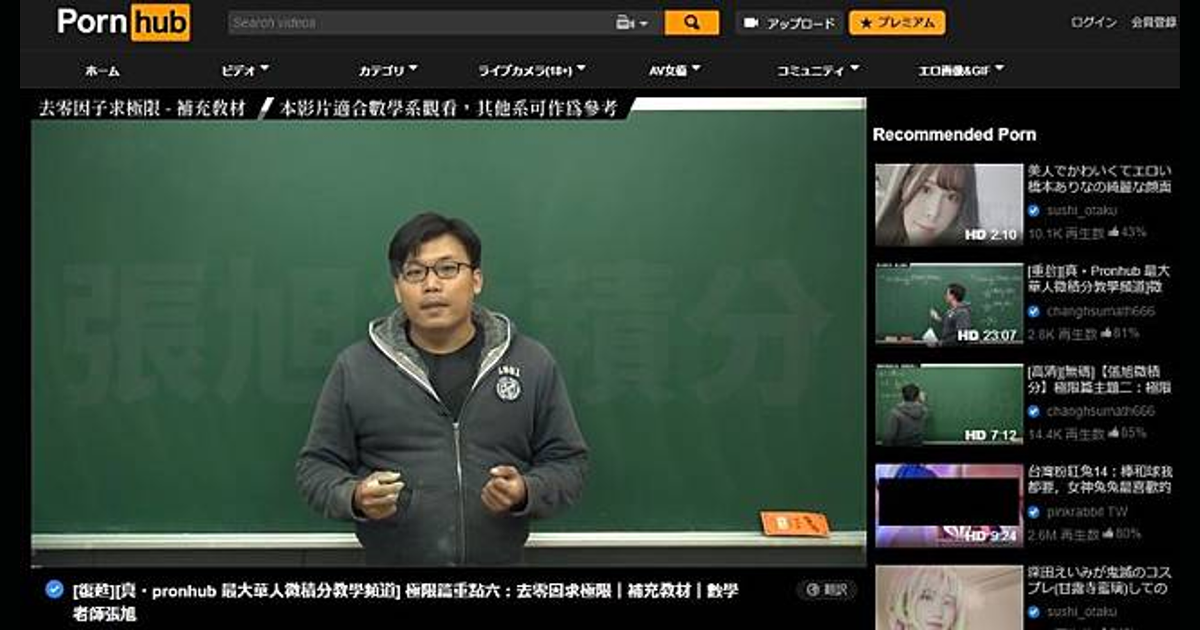The width and height of the screenshot is (1200, 630).
Task: Click verified badge next to first changhsumath666
Action: click(1034, 311)
